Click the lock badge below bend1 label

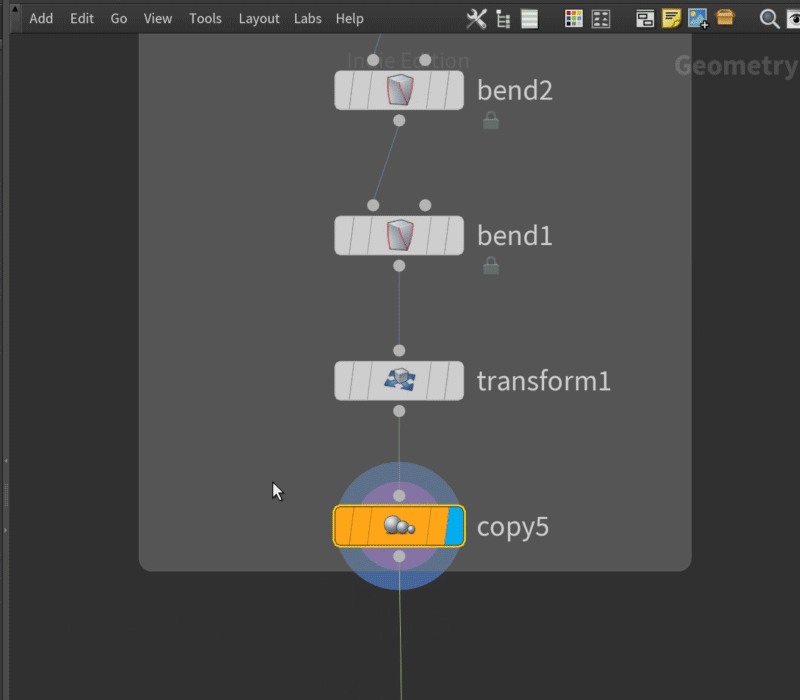click(x=491, y=266)
